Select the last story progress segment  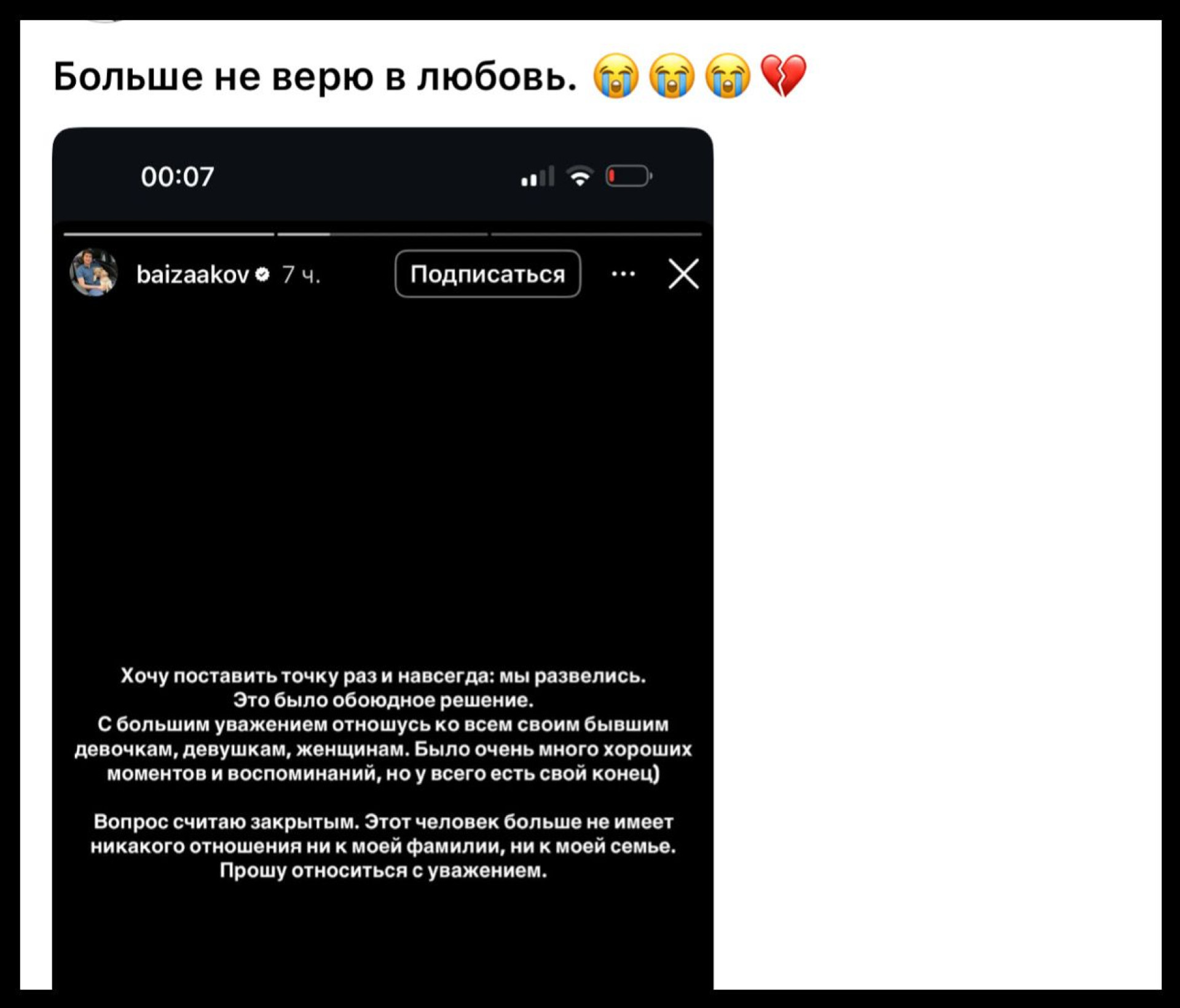pyautogui.click(x=596, y=234)
